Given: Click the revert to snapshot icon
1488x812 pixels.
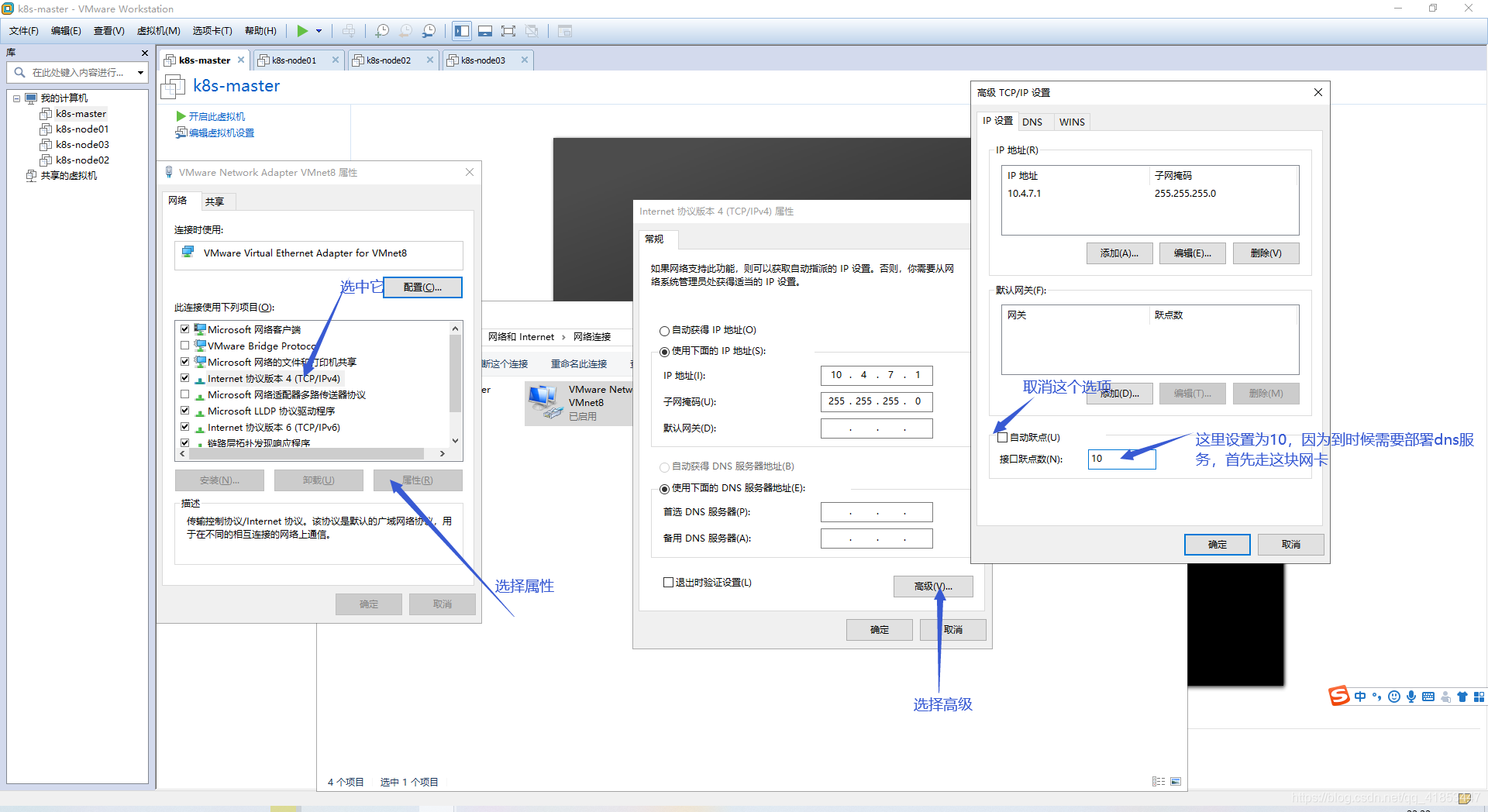Looking at the screenshot, I should [x=405, y=31].
